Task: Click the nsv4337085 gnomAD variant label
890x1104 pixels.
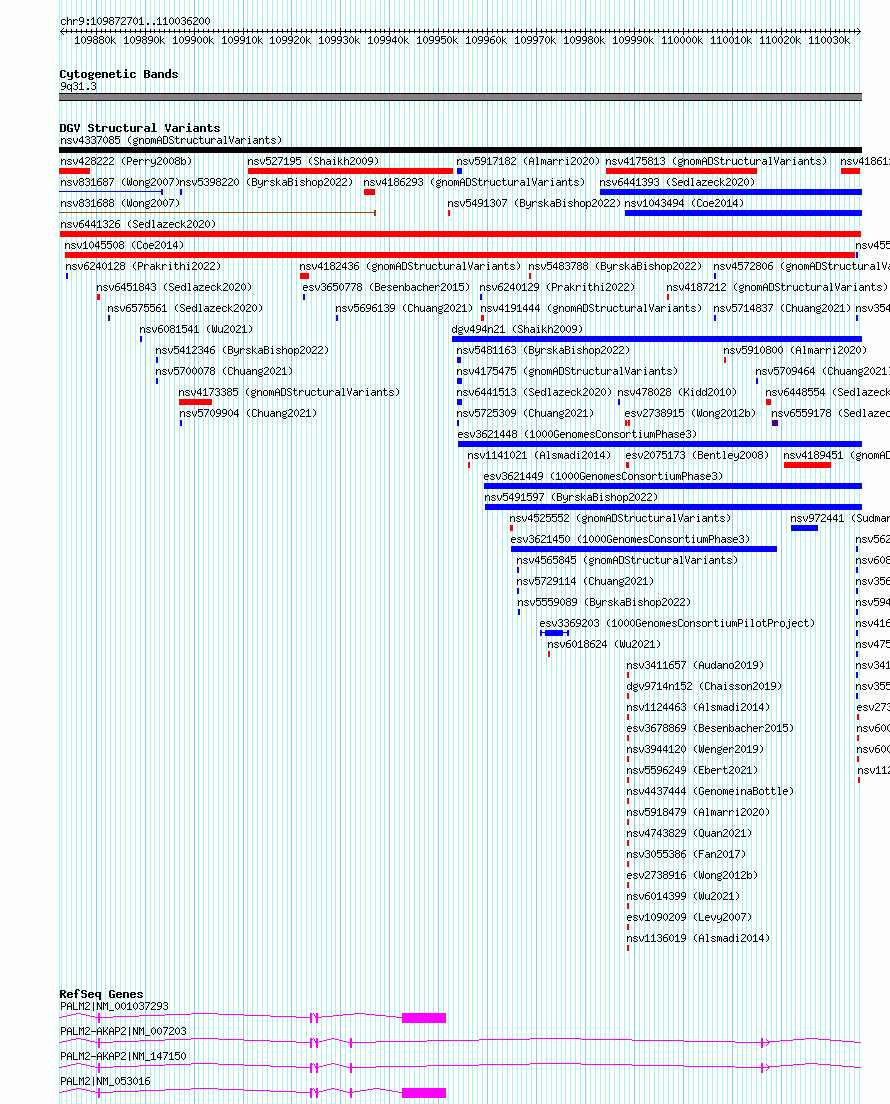Action: (x=171, y=141)
